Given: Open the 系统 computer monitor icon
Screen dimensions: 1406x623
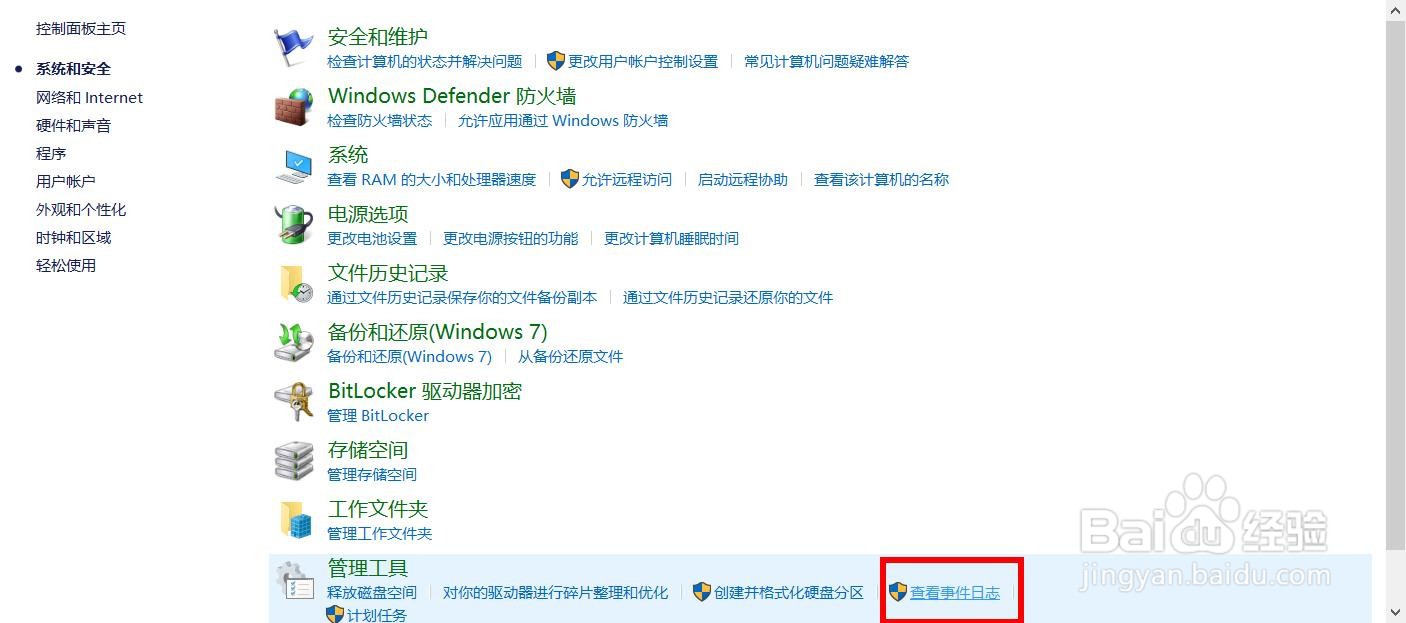Looking at the screenshot, I should 294,166.
